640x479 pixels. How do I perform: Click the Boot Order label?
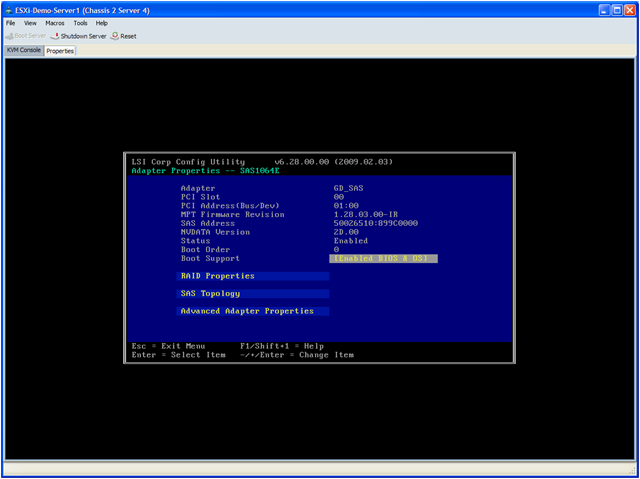205,250
